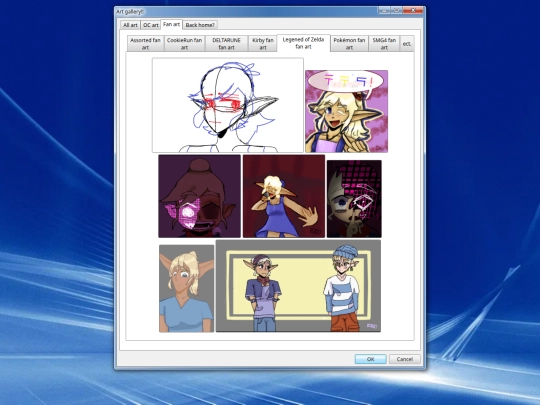Image resolution: width=540 pixels, height=405 pixels.
Task: Open the pink grid shushing character artwork
Action: 354,199
